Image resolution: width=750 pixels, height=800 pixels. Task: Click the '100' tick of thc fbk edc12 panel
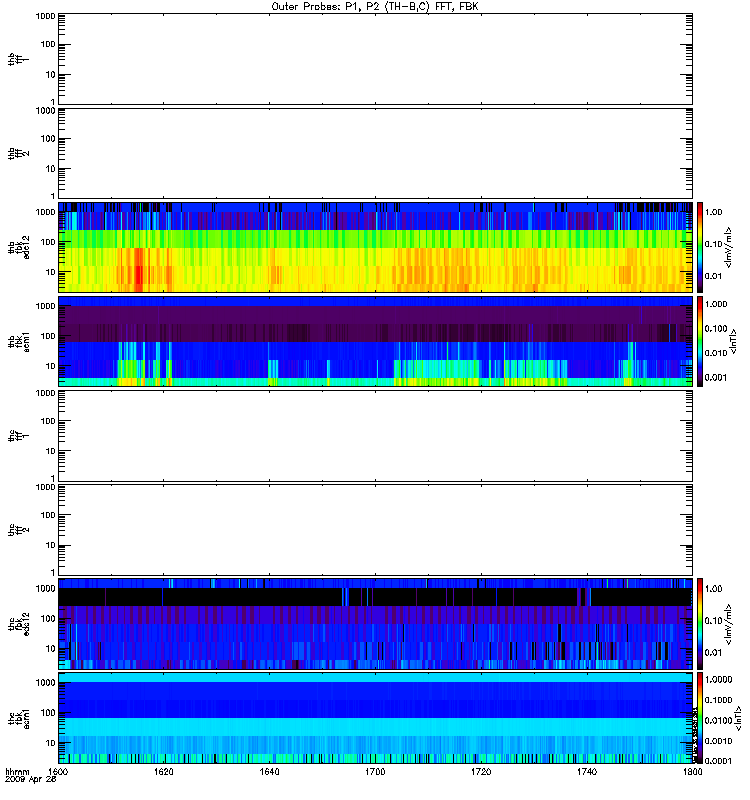click(x=48, y=619)
